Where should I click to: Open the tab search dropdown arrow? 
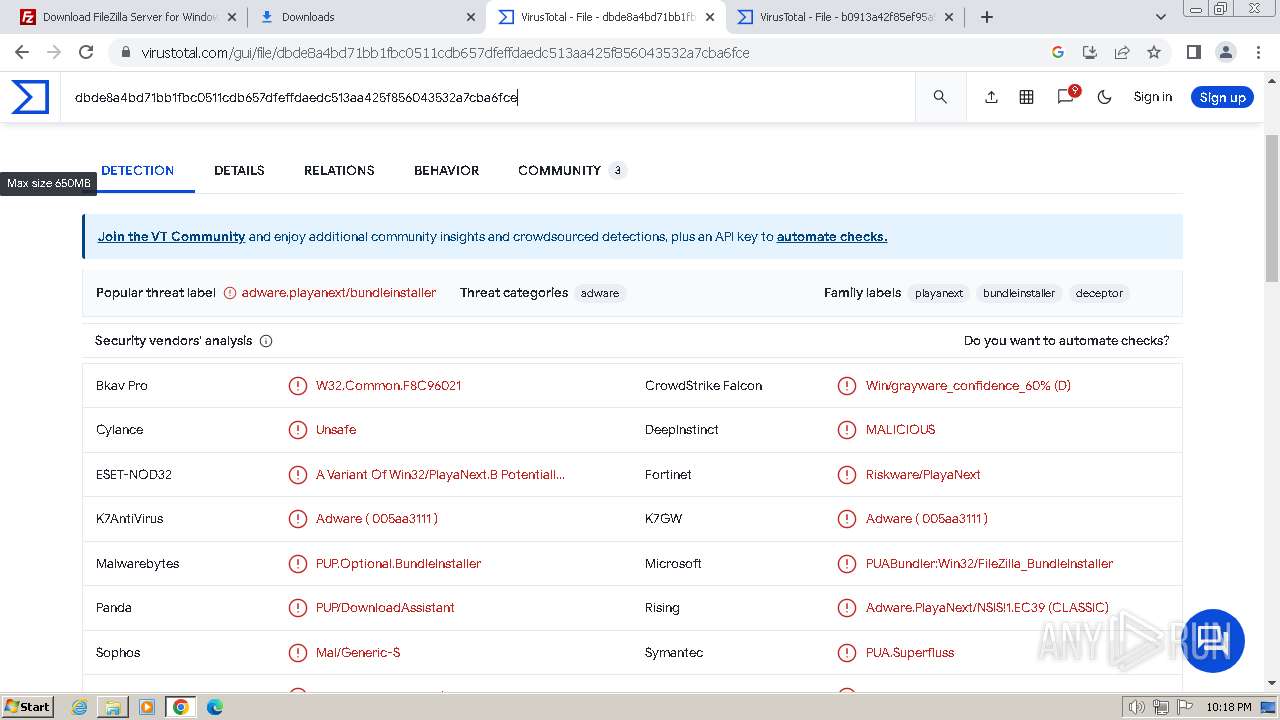coord(1160,17)
